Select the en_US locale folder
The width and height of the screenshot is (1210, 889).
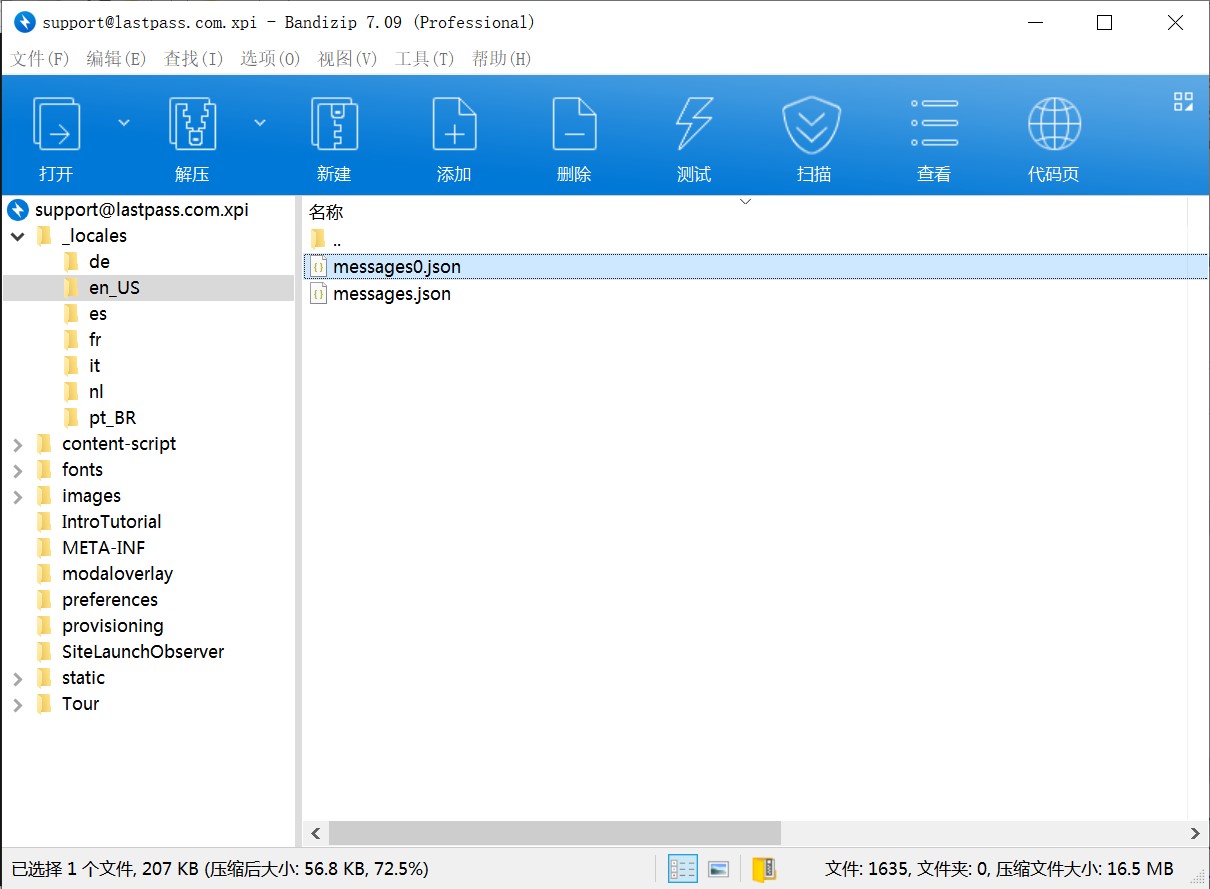tap(114, 288)
